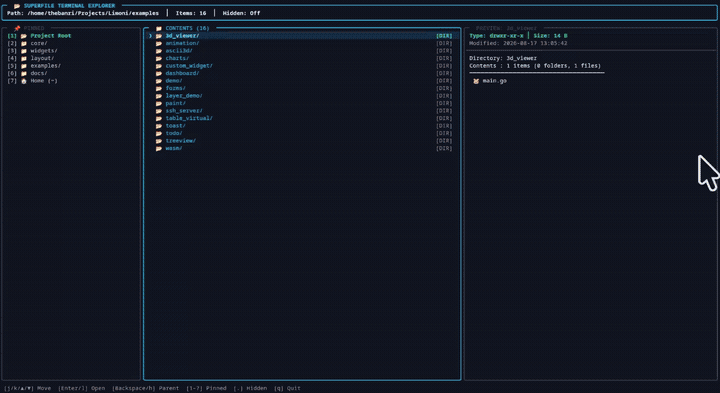Viewport: 720px width, 393px height.
Task: Click the folder icon beside wasm/
Action: pyautogui.click(x=159, y=148)
